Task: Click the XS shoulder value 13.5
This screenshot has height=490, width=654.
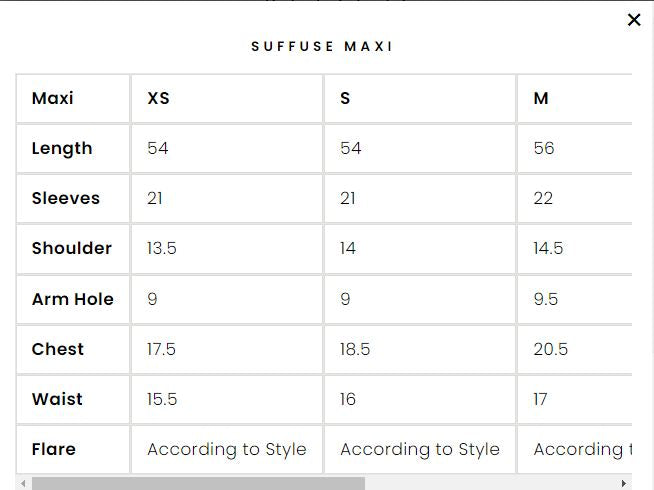Action: [x=162, y=248]
